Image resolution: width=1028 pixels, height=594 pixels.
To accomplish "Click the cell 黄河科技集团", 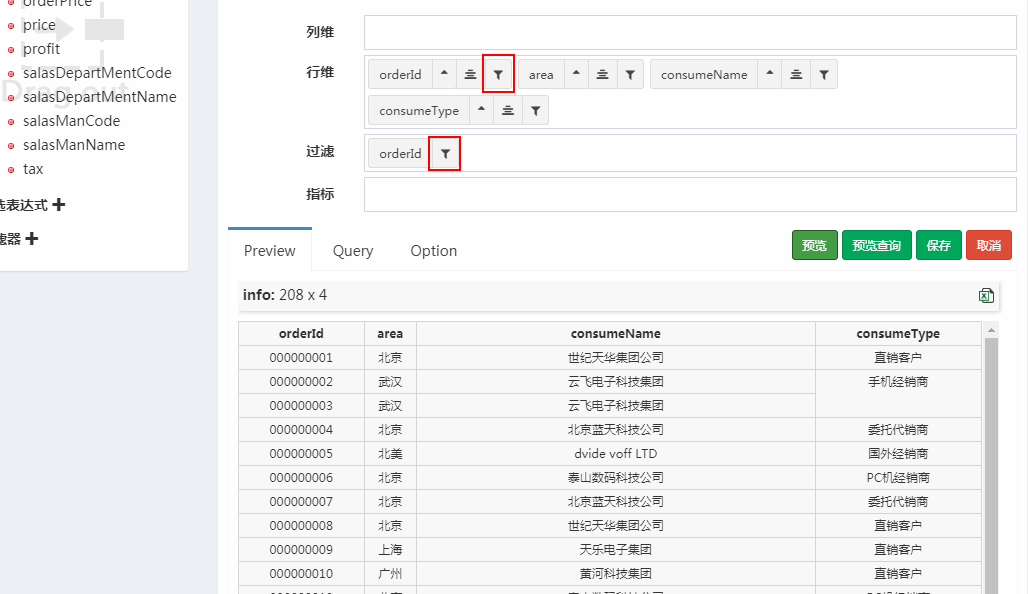I will (616, 574).
